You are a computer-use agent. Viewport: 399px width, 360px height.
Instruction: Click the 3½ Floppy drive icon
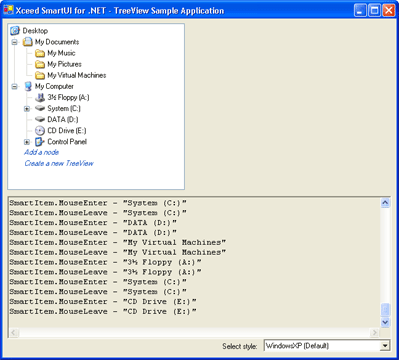[x=40, y=97]
